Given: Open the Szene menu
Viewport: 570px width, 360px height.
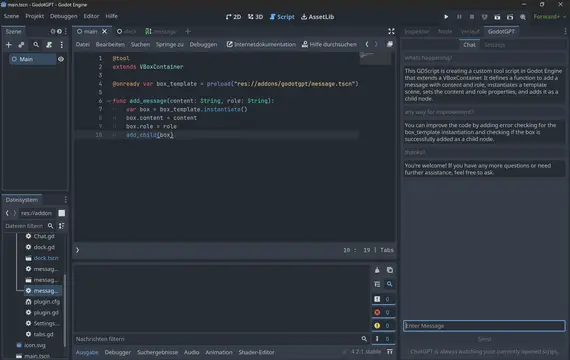Looking at the screenshot, I should [x=11, y=16].
